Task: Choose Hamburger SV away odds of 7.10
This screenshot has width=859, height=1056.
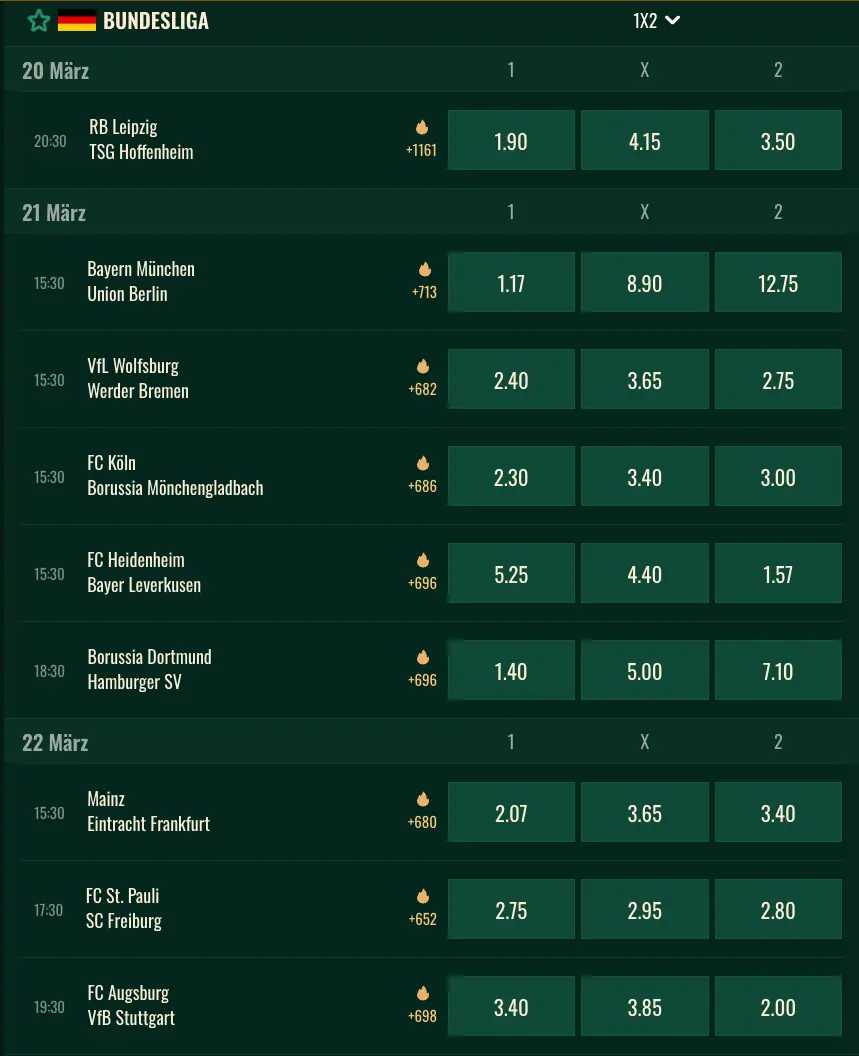Action: [x=778, y=670]
